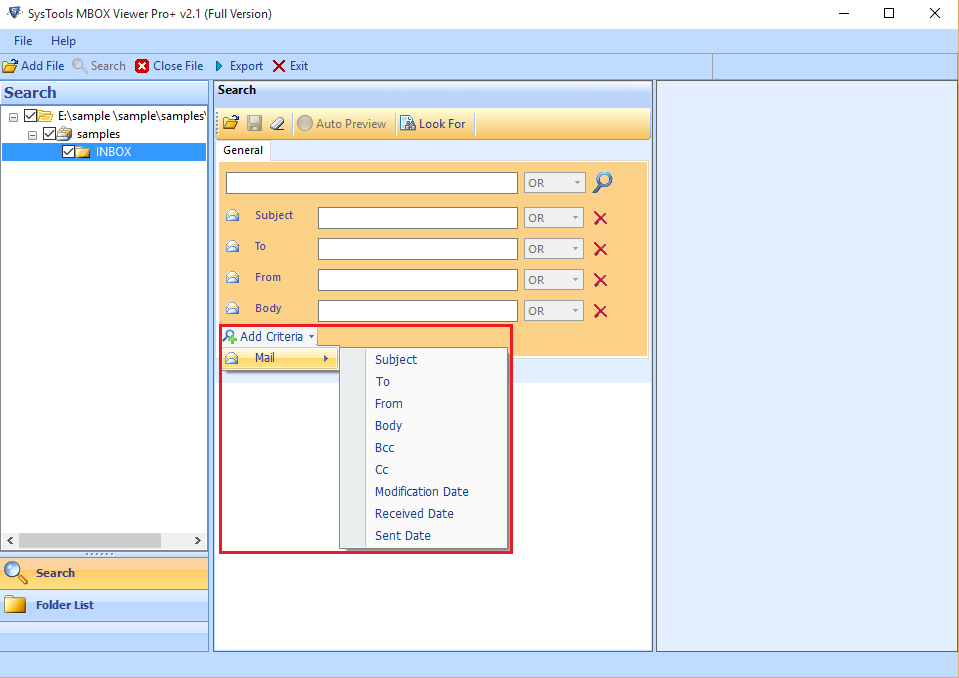Click the Add Criteria dropdown arrow
Image resolution: width=959 pixels, height=678 pixels.
pos(311,337)
